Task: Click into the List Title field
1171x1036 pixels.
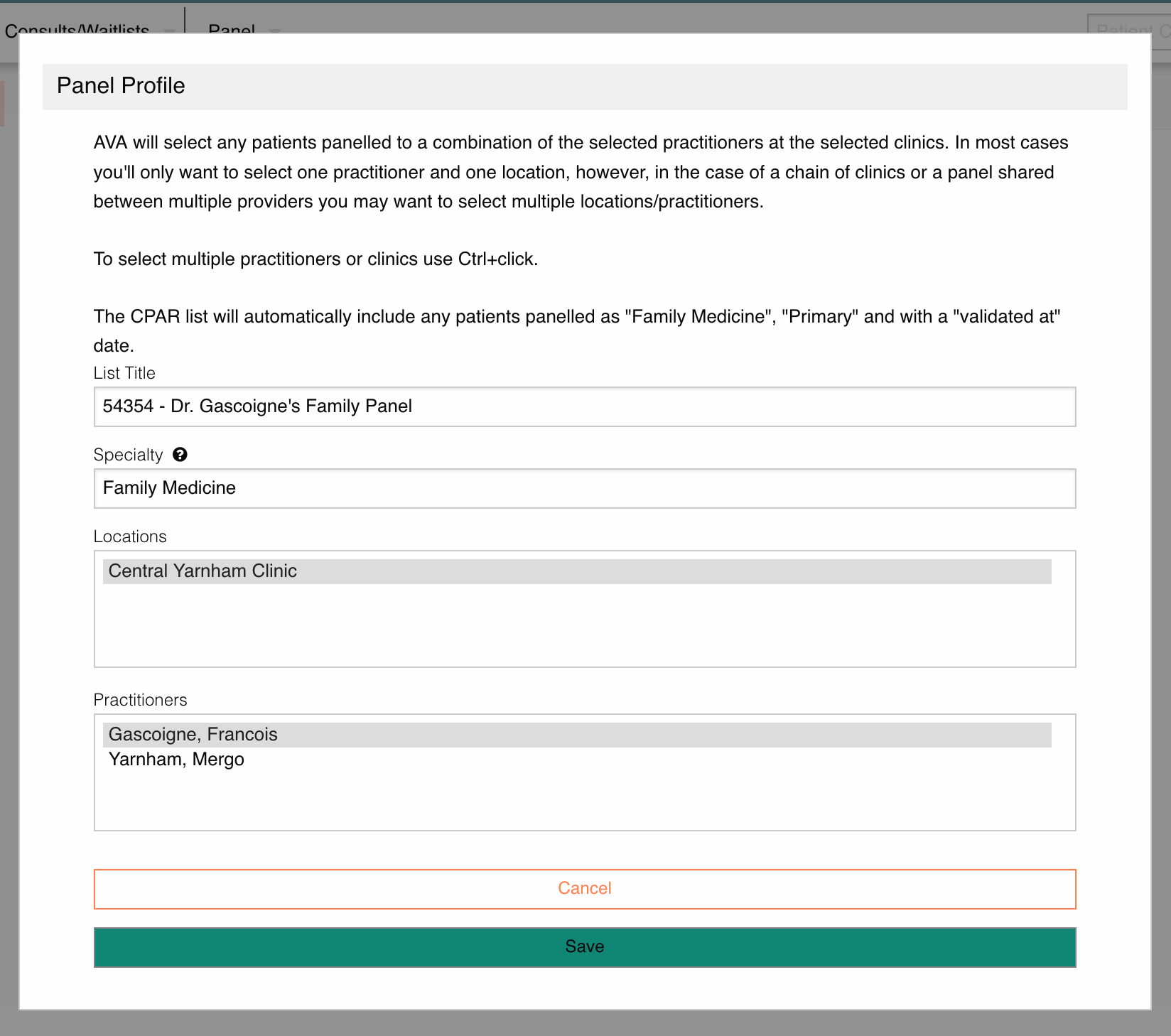Action: coord(584,406)
